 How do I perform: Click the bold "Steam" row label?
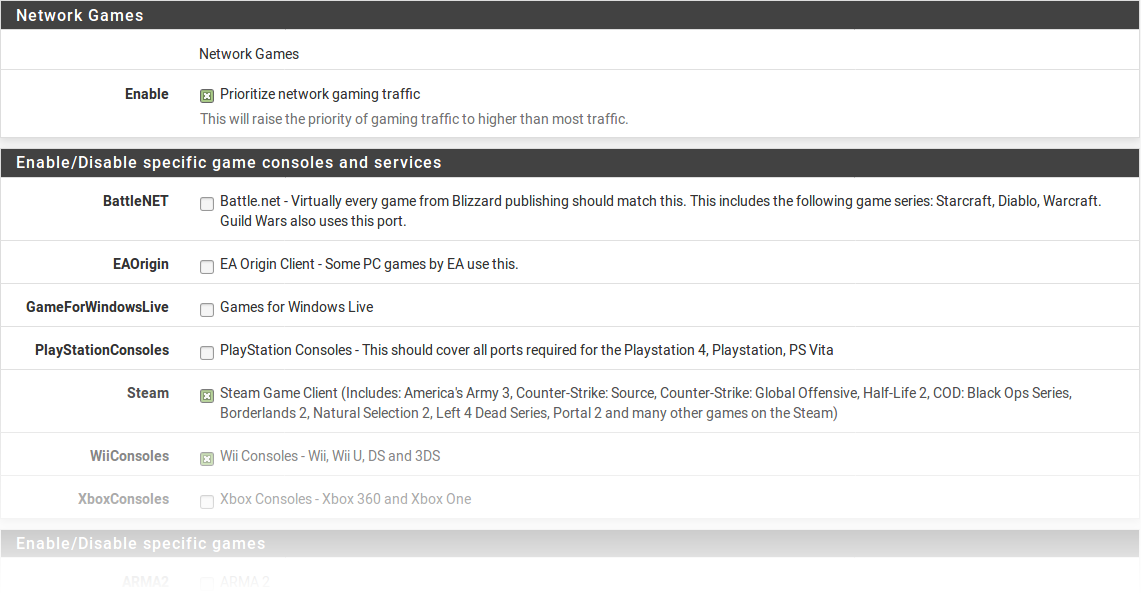[148, 393]
